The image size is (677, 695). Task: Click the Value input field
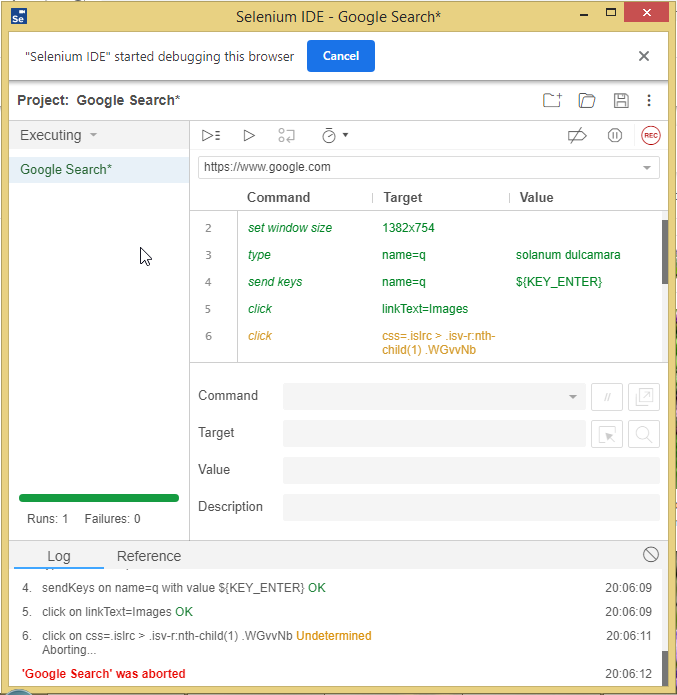pyautogui.click(x=471, y=470)
